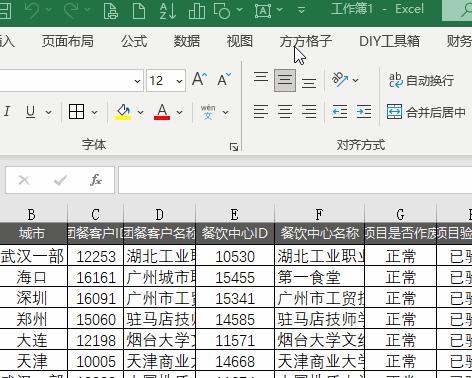The image size is (472, 378).
Task: Click the insert function fx icon
Action: (x=96, y=180)
